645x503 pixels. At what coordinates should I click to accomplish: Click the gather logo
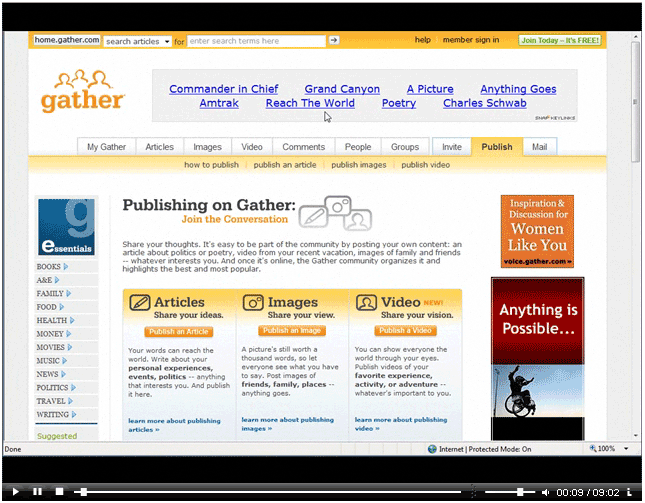[x=82, y=91]
